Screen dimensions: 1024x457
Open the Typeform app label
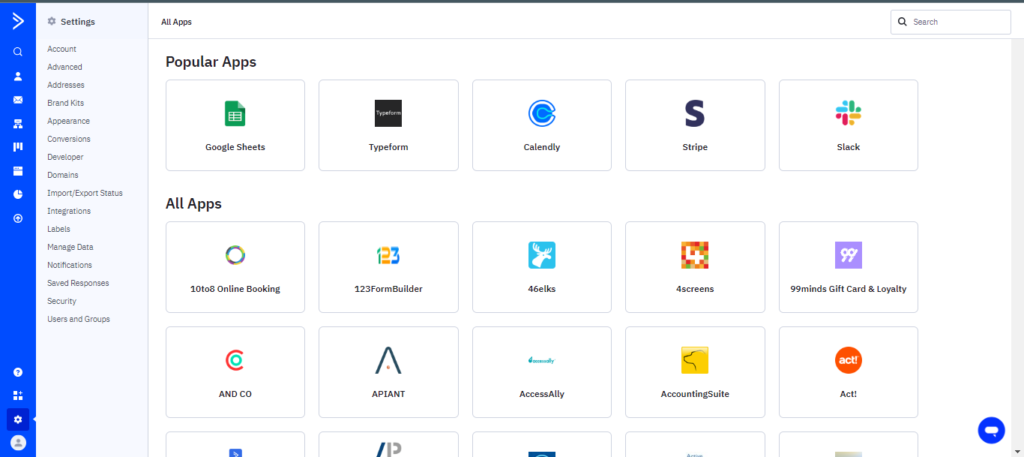tap(388, 148)
